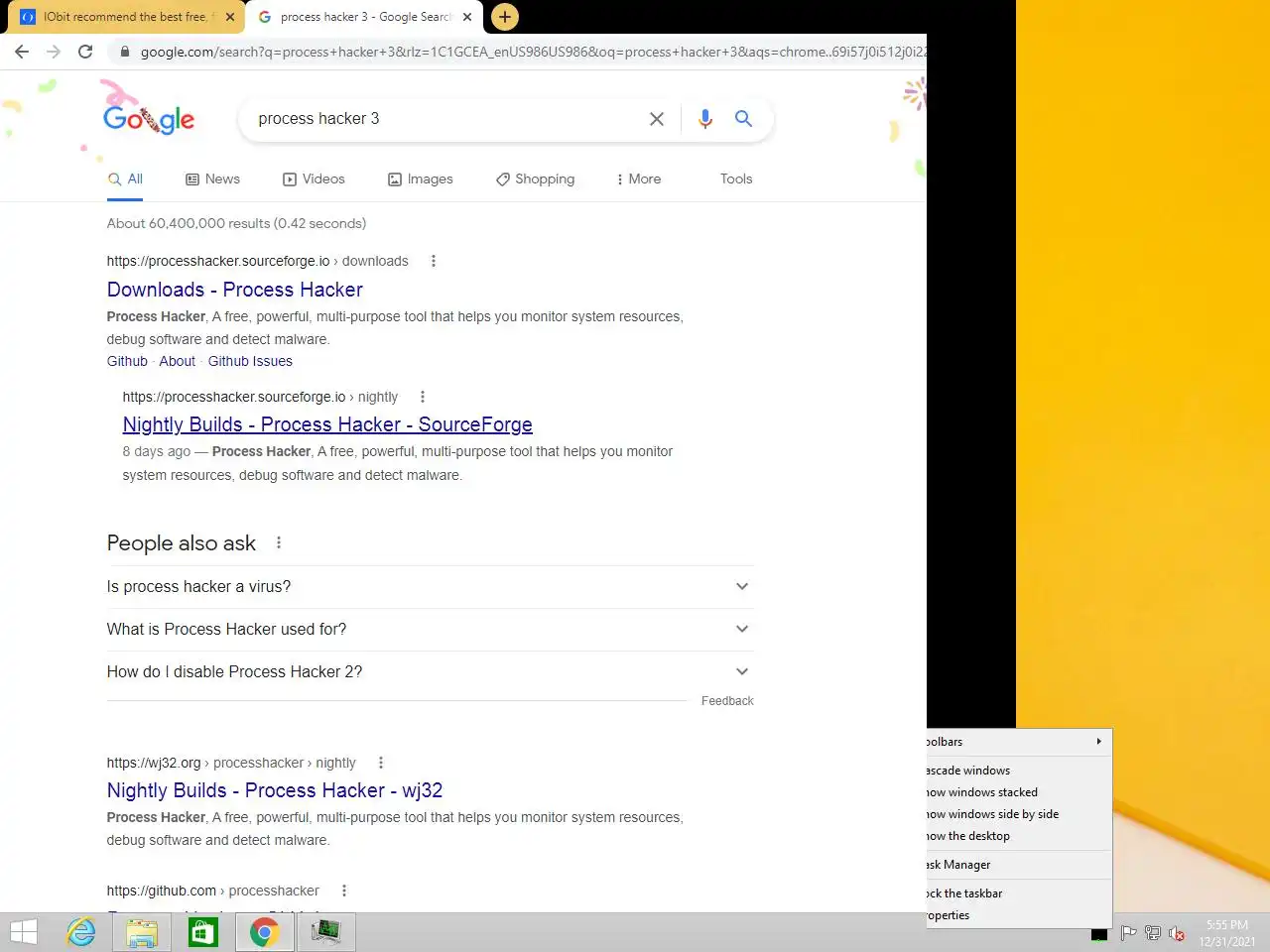1270x952 pixels.
Task: Click the results count text About 60,400,000 results
Action: point(236,224)
